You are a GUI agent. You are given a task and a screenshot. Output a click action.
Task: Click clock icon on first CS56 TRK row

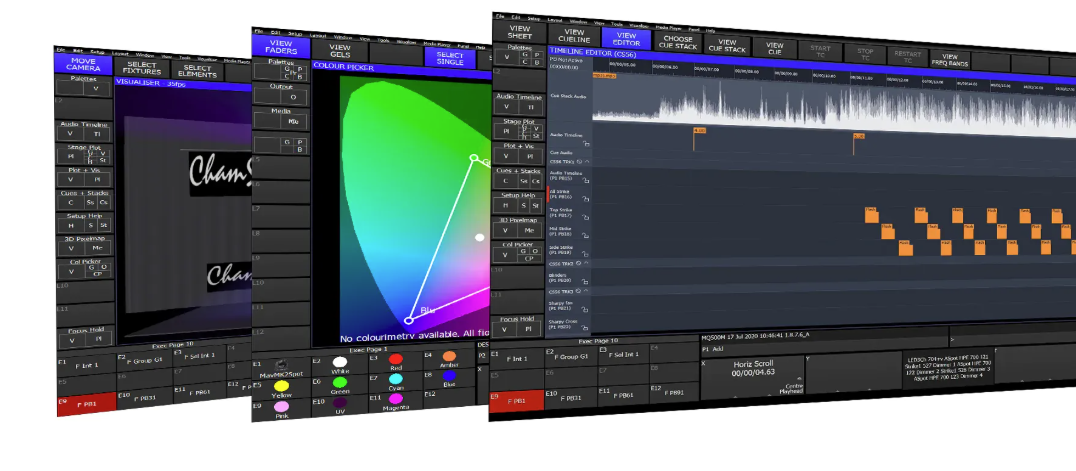coord(578,162)
